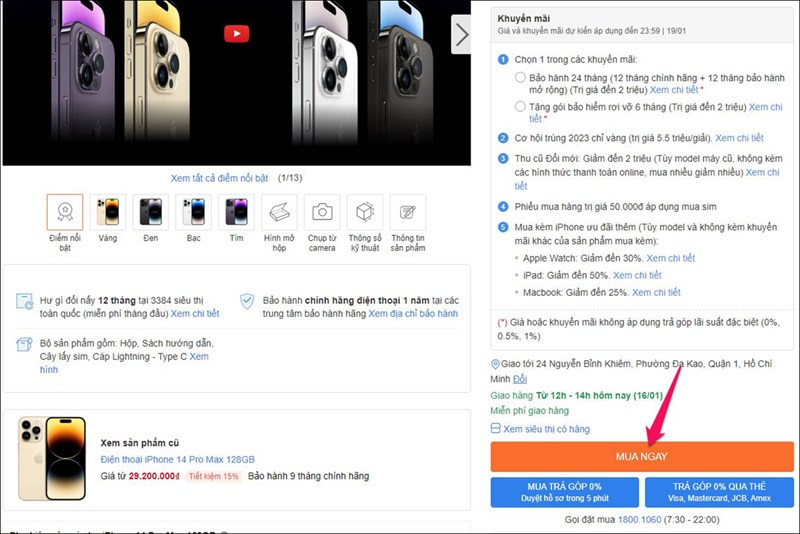This screenshot has height=534, width=800.
Task: Select bảo hiểm rơi vỡ 6 tháng radio
Action: (520, 107)
